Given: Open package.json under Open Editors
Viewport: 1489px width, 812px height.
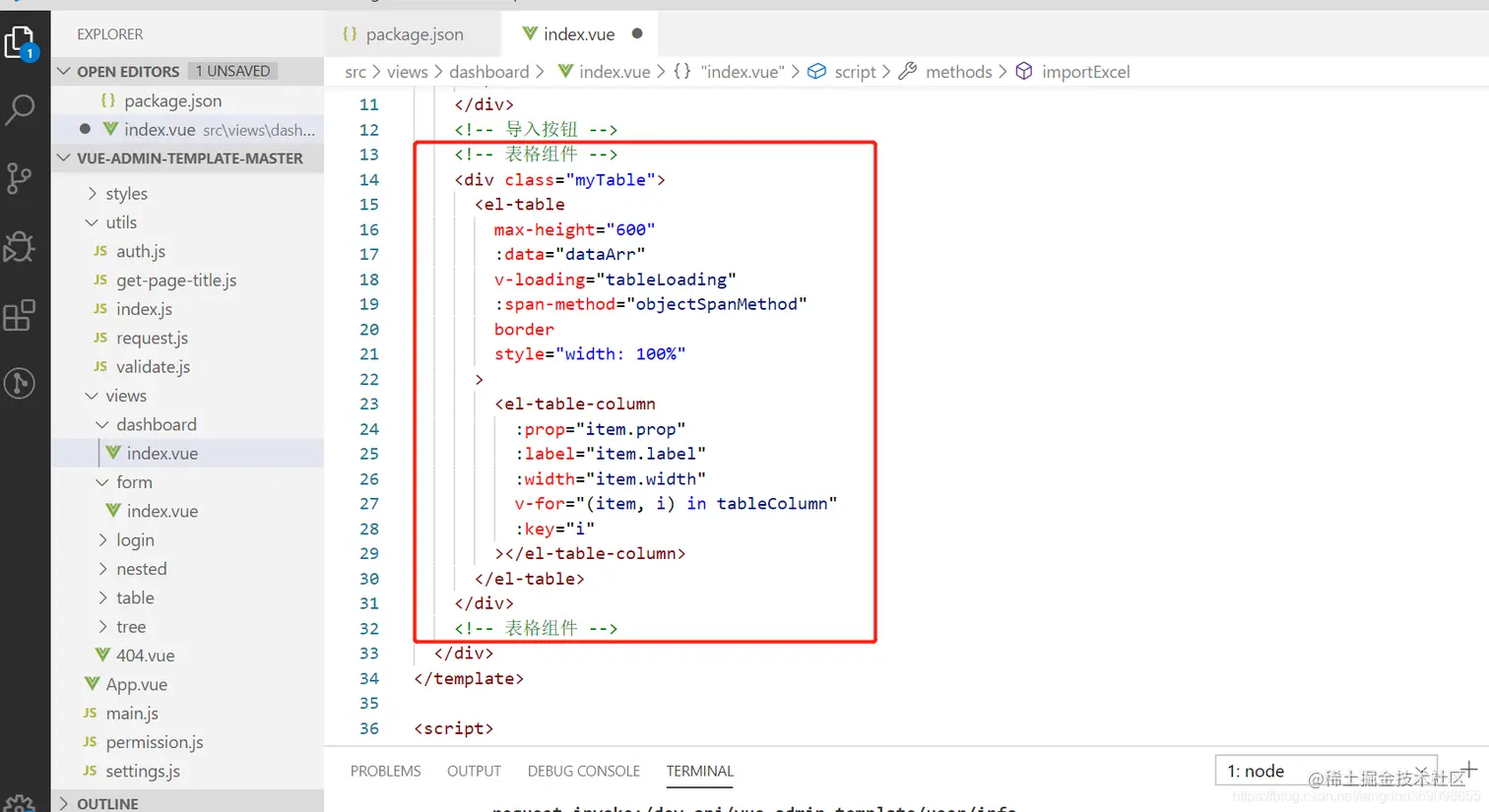Looking at the screenshot, I should click(187, 100).
